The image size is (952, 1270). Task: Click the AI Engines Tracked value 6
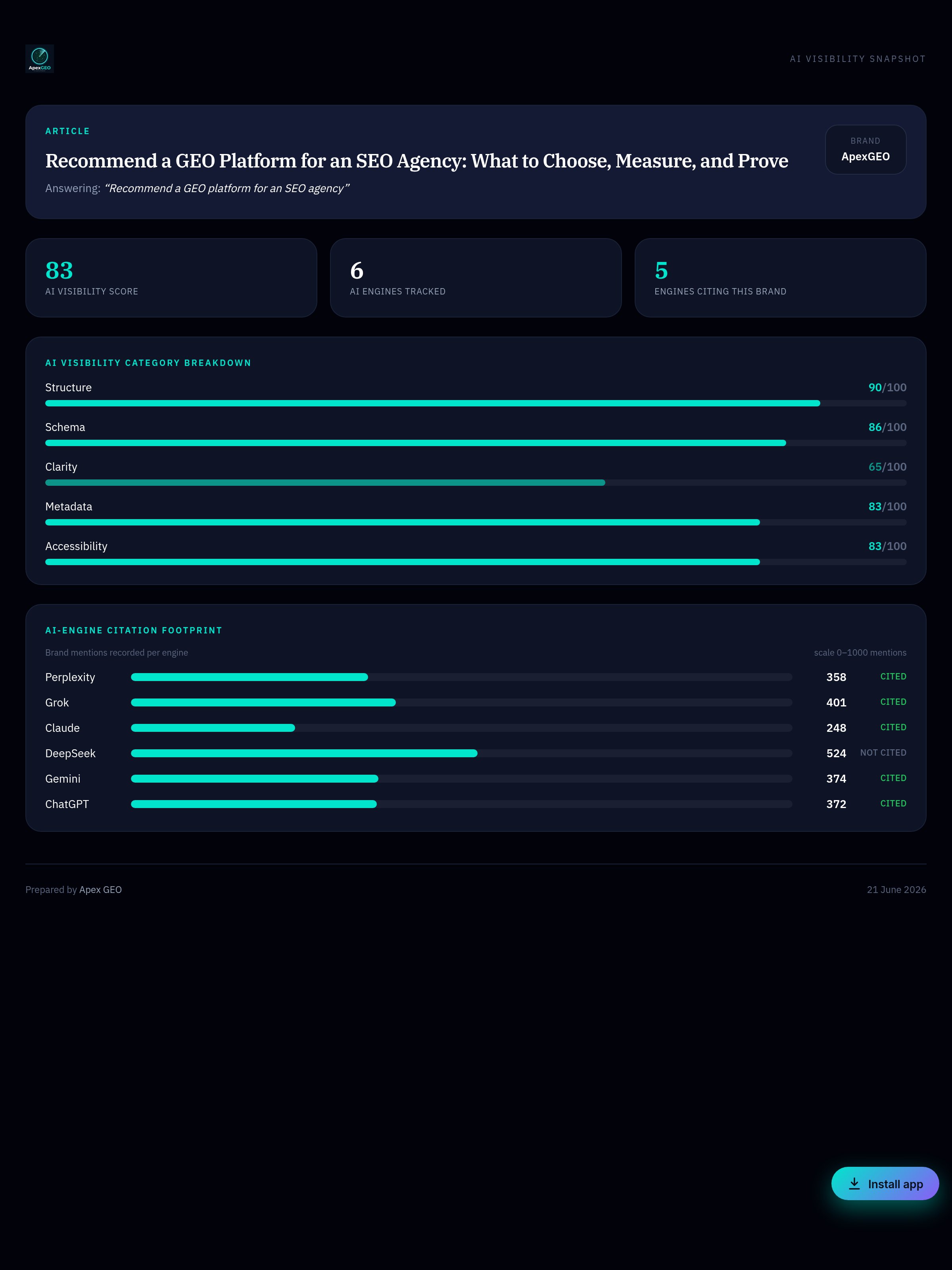(356, 270)
